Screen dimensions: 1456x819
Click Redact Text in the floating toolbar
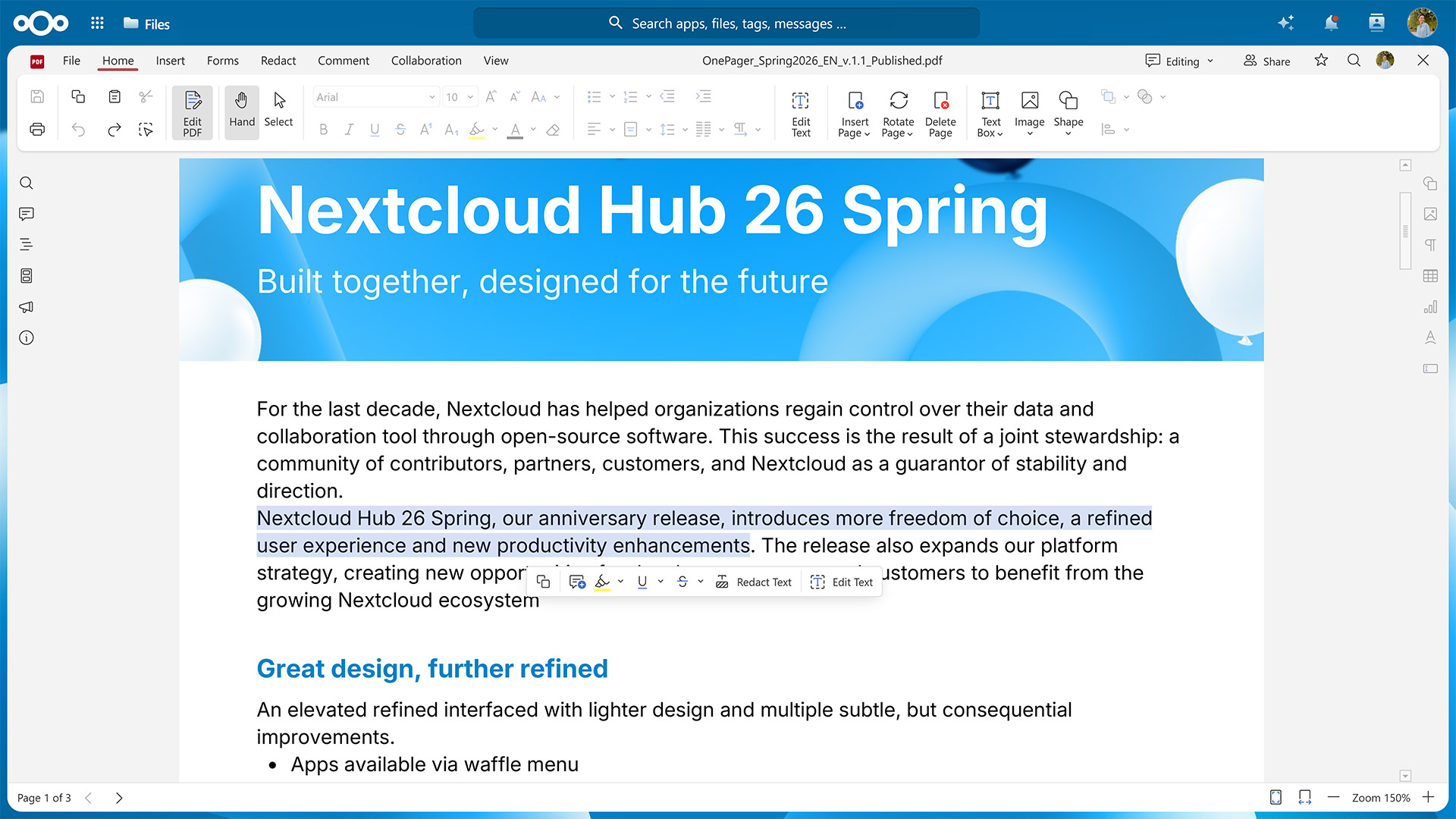754,582
